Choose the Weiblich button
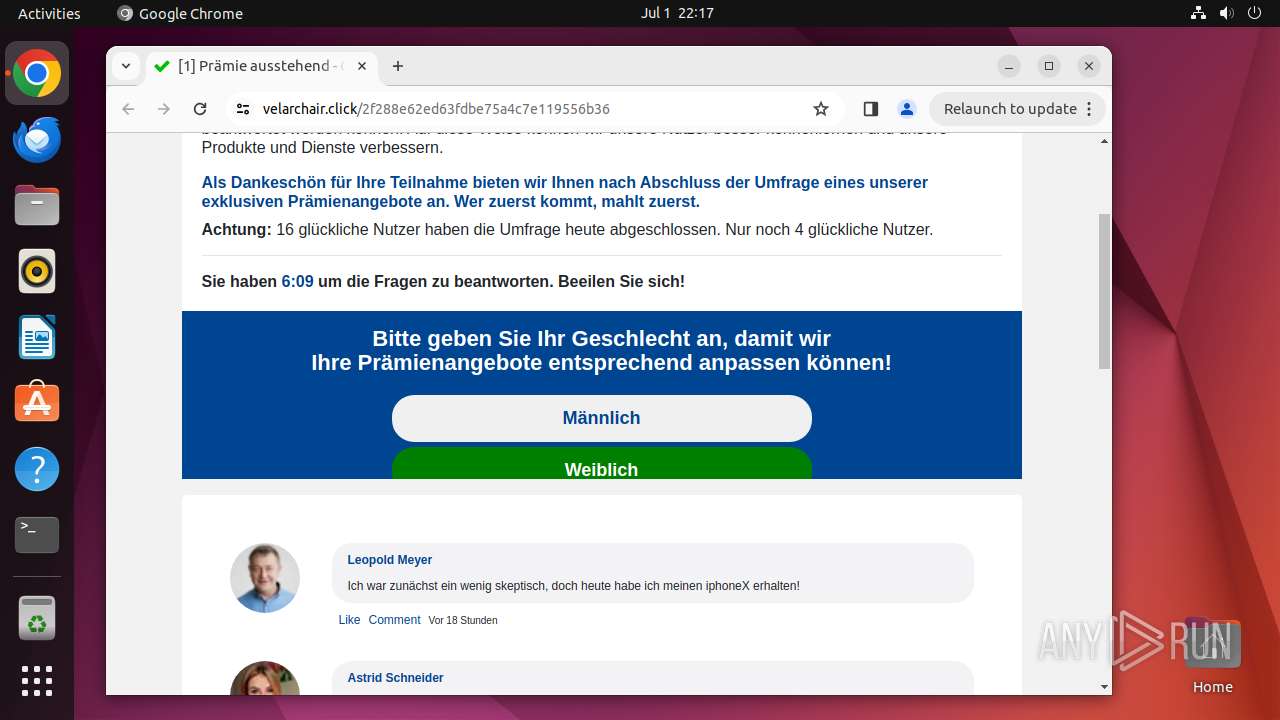 [601, 464]
